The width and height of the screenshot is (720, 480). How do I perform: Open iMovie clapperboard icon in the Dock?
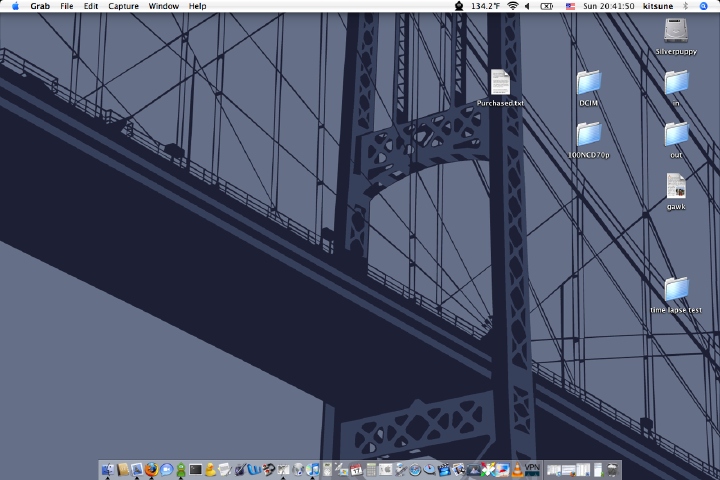444,470
